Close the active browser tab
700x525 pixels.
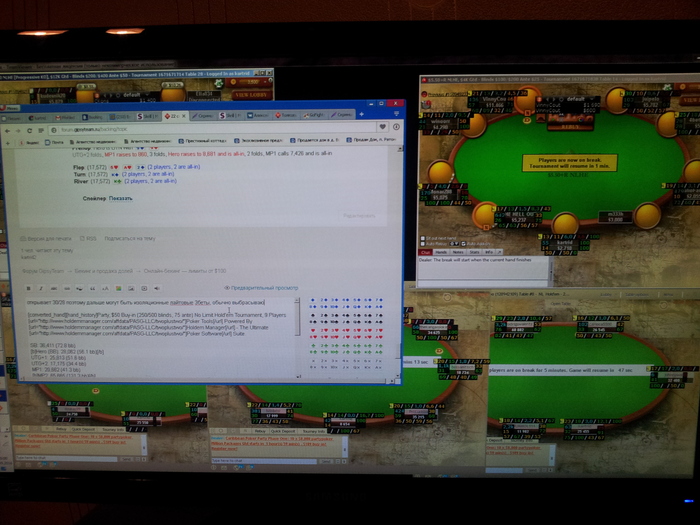coord(183,116)
